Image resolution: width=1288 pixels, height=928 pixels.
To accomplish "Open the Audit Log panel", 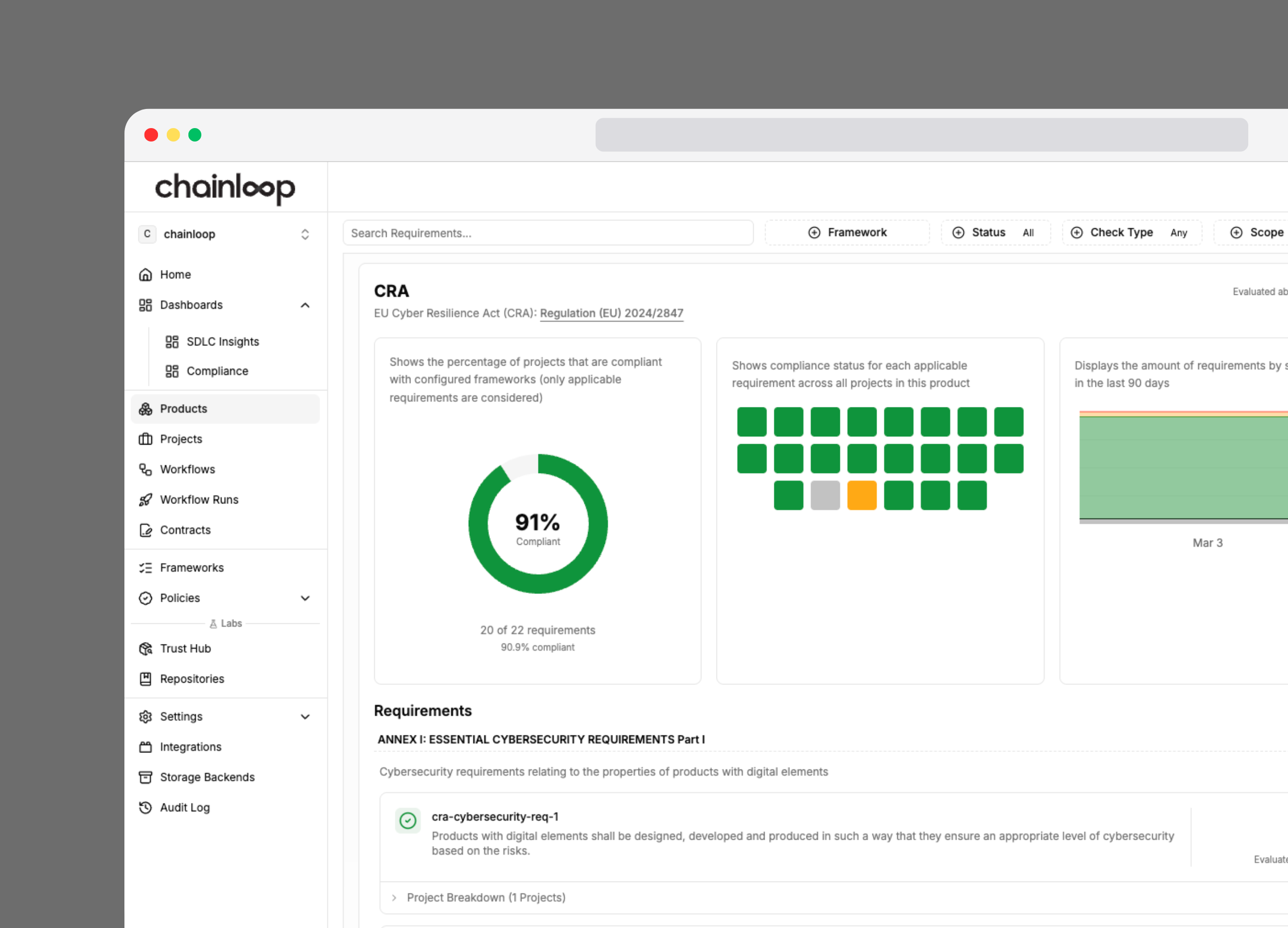I will coord(185,807).
